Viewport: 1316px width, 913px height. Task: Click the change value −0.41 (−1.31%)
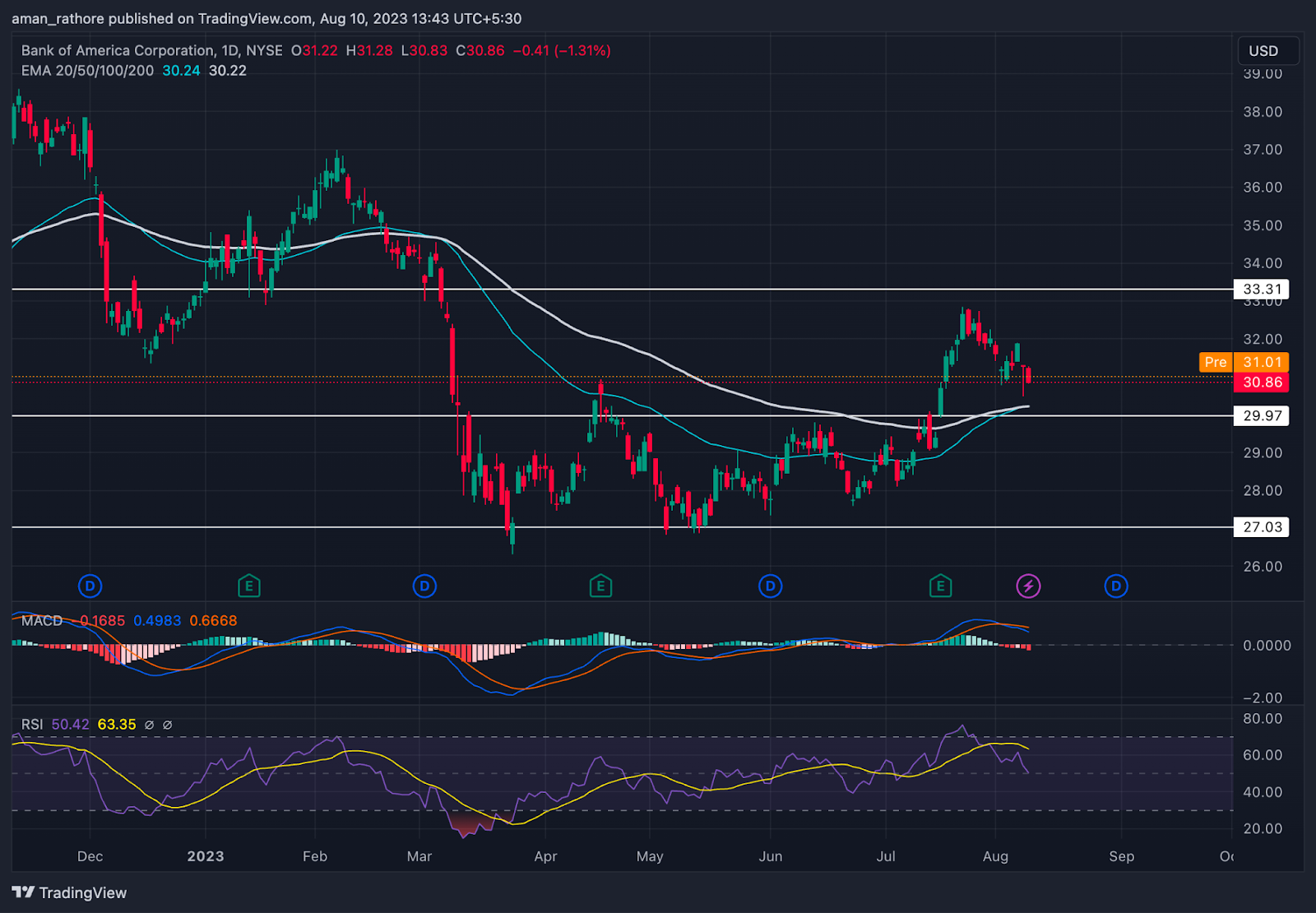(562, 50)
